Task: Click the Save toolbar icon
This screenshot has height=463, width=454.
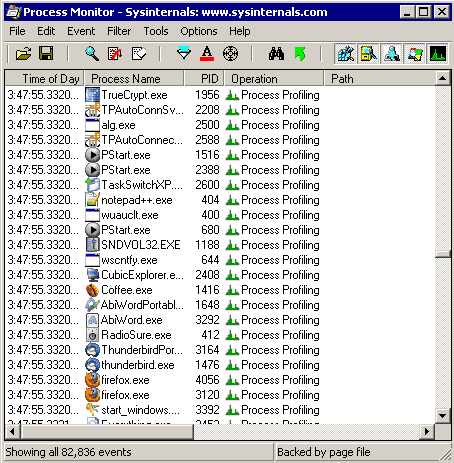Action: pos(46,54)
